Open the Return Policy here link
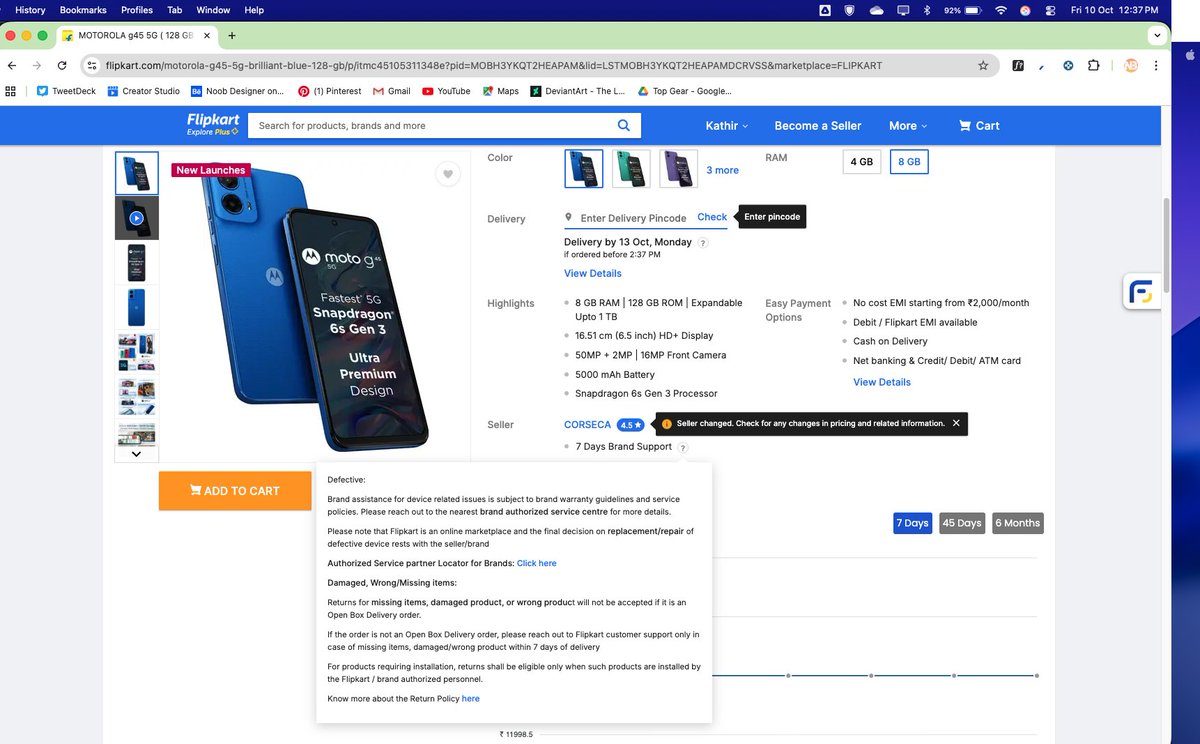Screen dimensions: 1200x744 [471, 698]
